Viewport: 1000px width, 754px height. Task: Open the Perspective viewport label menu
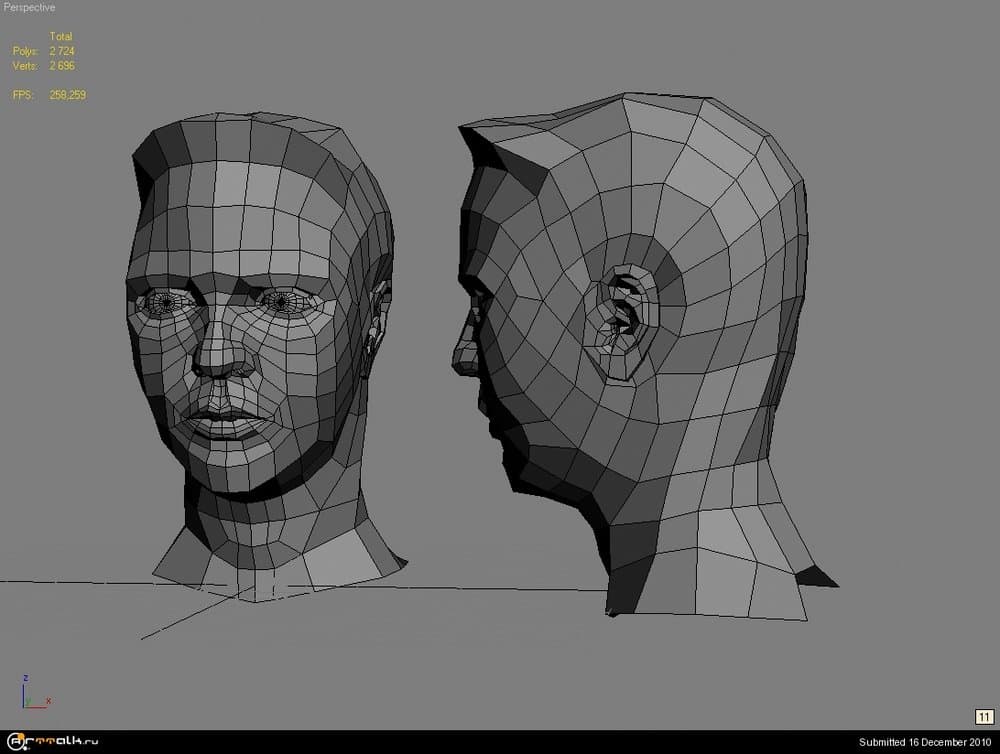coord(29,7)
